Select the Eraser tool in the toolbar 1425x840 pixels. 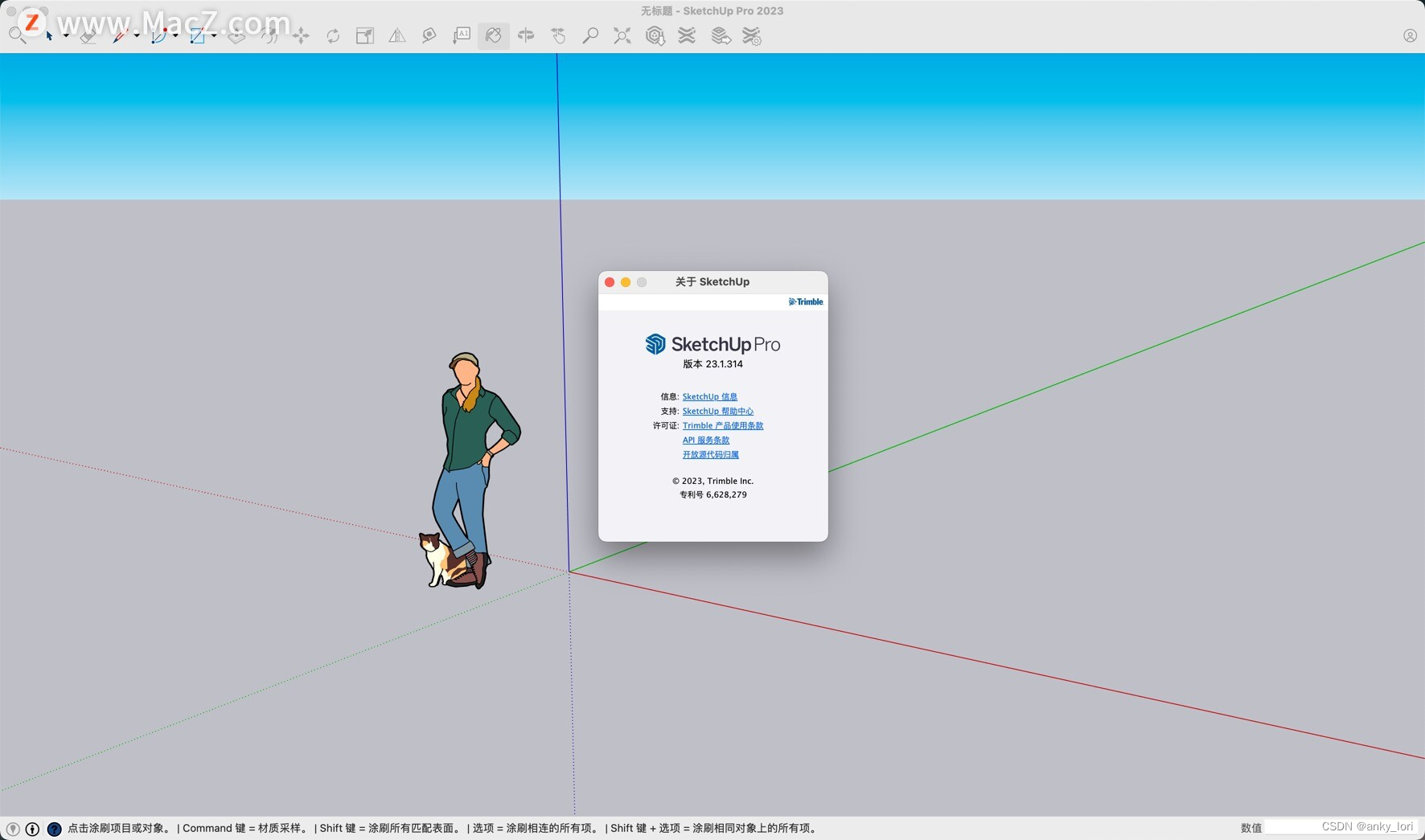(x=87, y=35)
